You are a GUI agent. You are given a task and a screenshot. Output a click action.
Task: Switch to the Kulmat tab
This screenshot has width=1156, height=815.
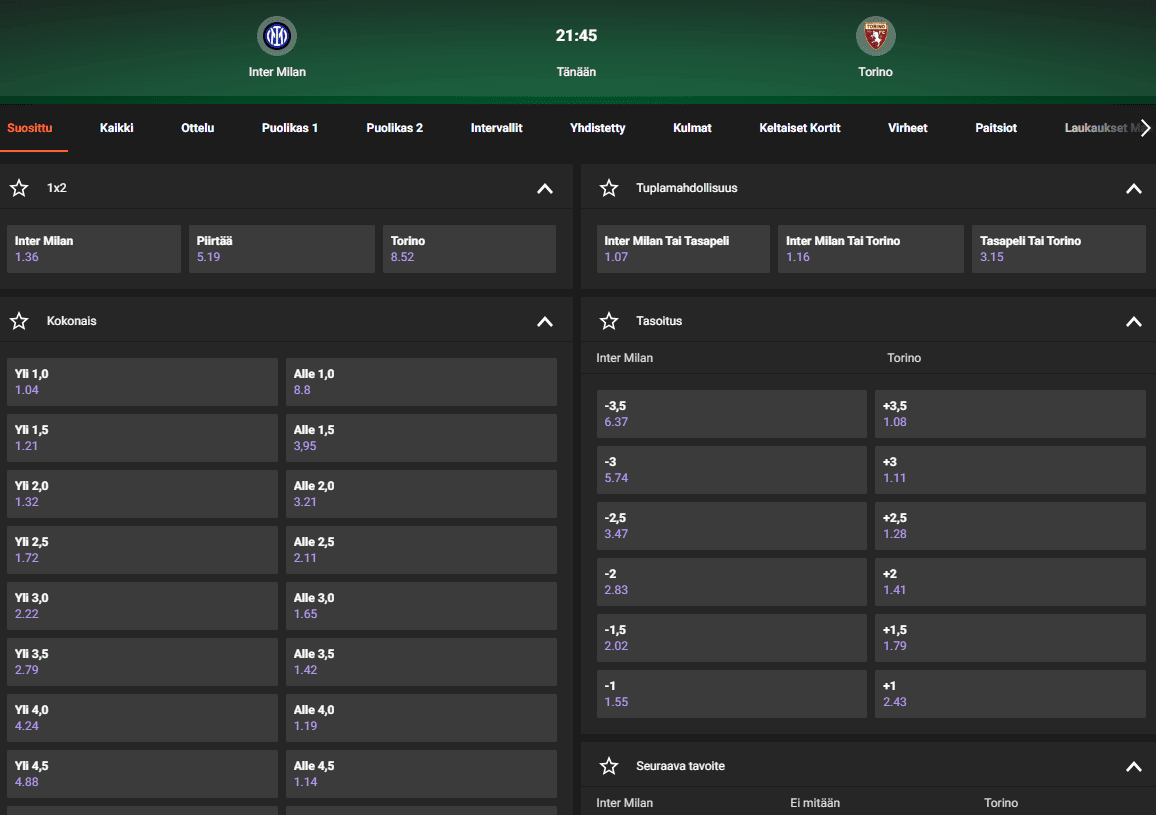tap(692, 128)
